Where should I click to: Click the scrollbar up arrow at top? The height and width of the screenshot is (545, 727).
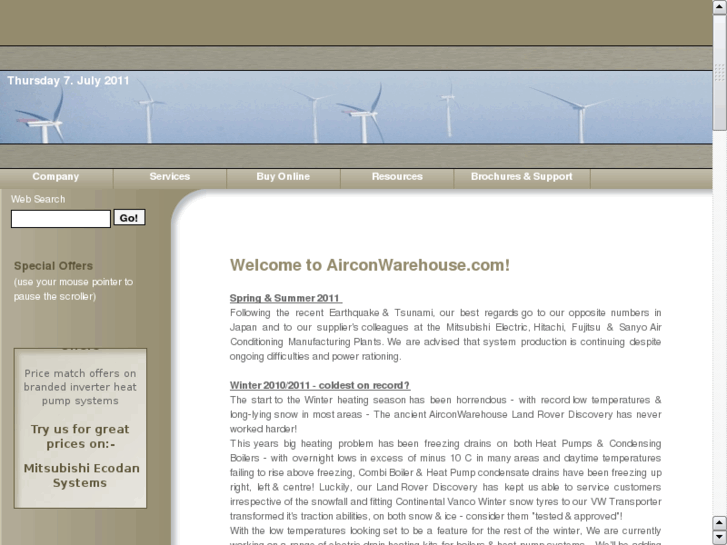(x=720, y=7)
